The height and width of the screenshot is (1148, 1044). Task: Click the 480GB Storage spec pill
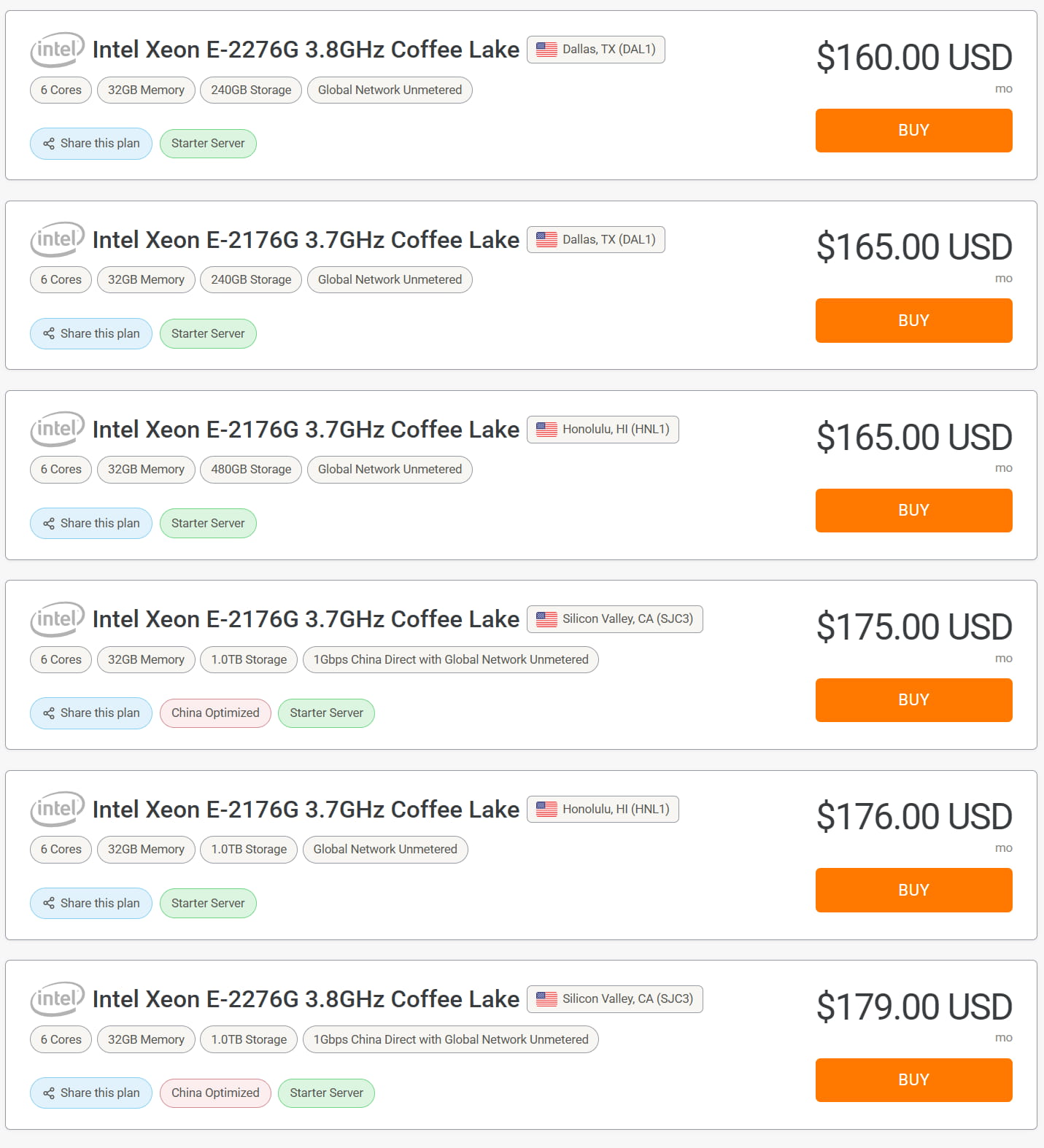click(x=251, y=470)
